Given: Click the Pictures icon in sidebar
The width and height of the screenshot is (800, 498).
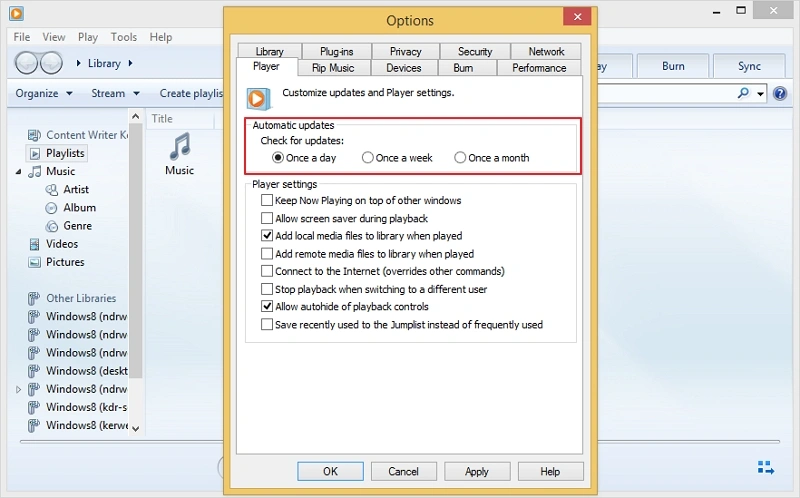Looking at the screenshot, I should pos(34,262).
